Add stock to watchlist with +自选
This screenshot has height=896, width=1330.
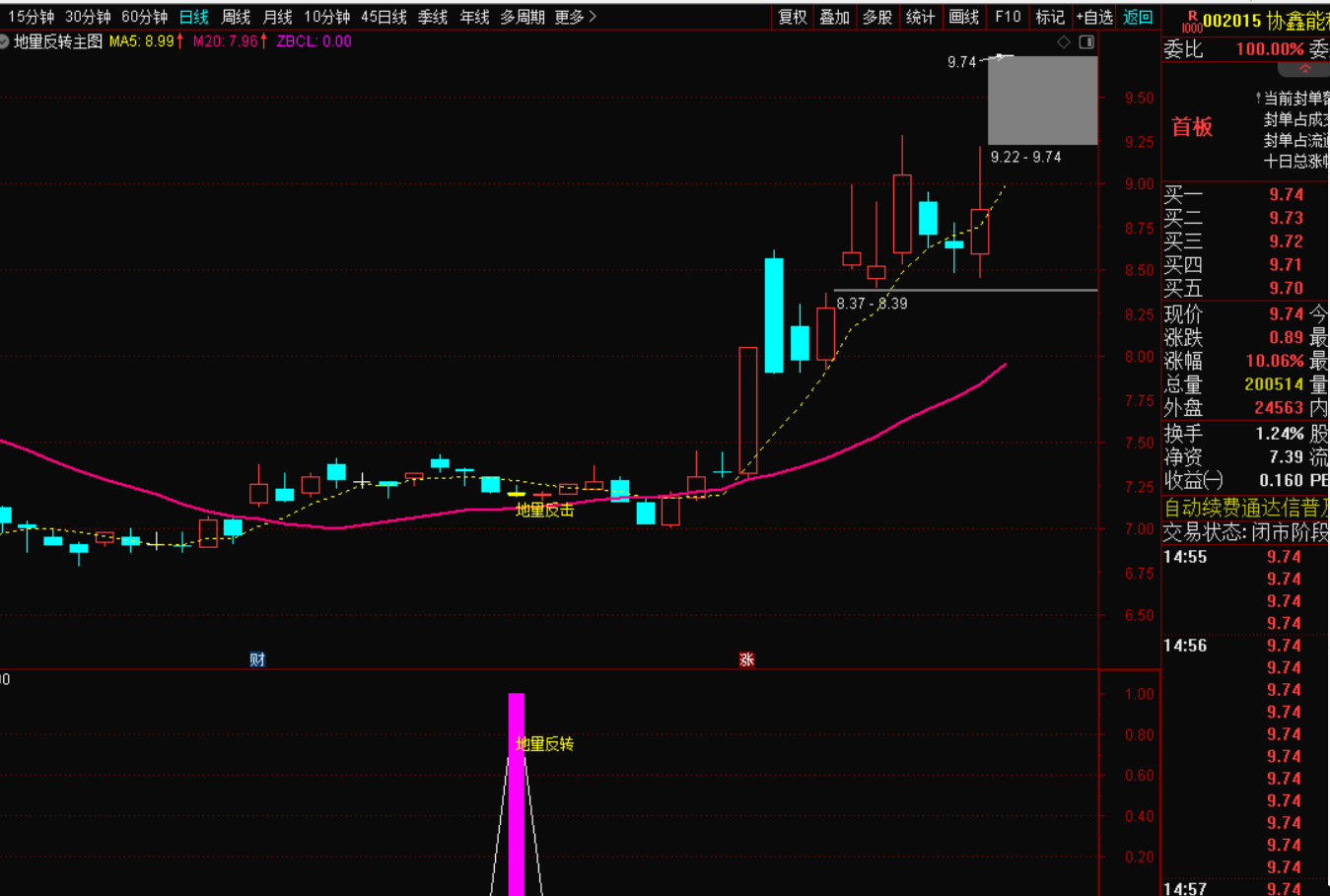pyautogui.click(x=1094, y=17)
